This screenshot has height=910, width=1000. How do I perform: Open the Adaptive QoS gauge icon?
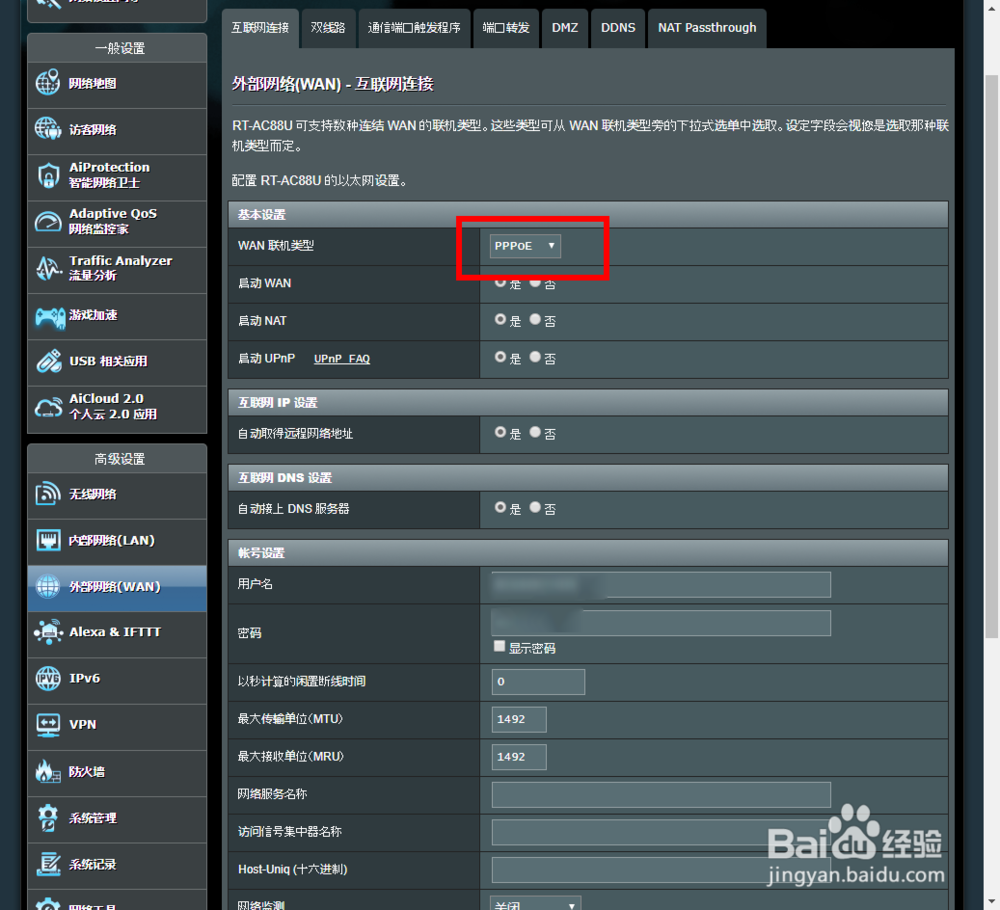coord(48,222)
